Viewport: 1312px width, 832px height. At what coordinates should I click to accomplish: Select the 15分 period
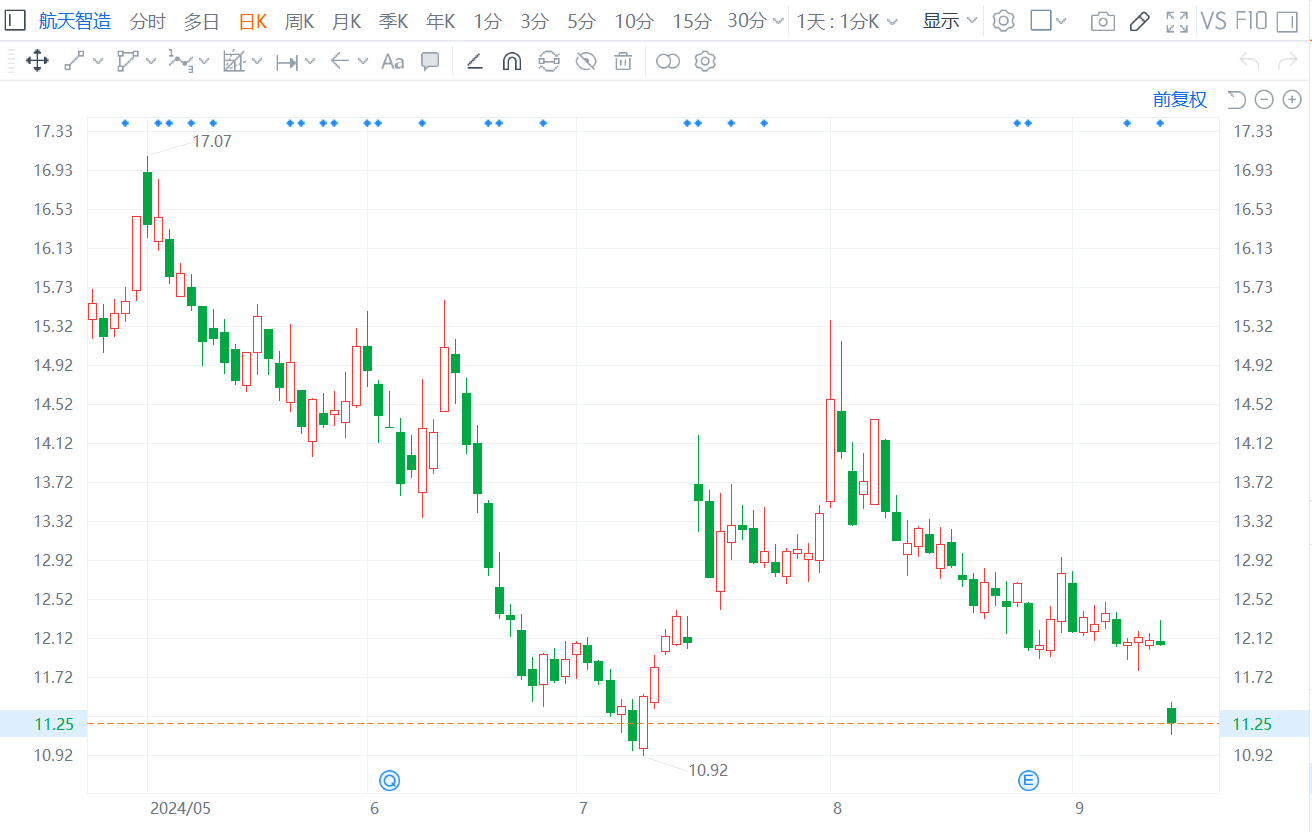coord(692,21)
